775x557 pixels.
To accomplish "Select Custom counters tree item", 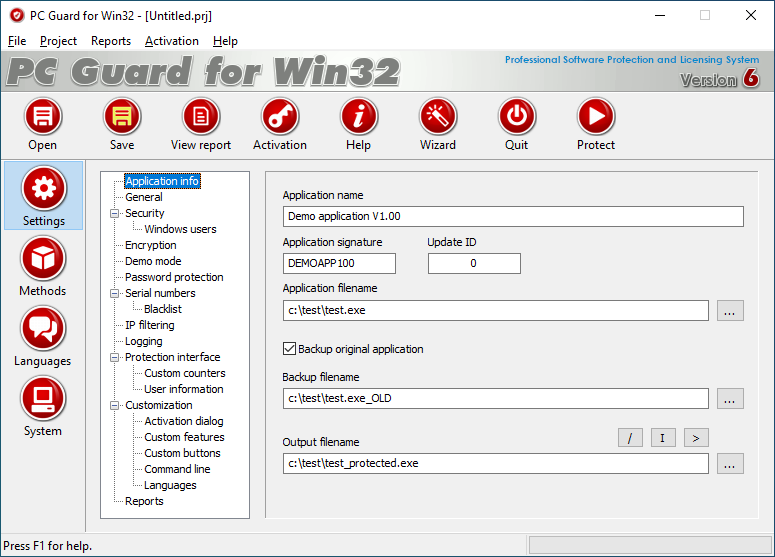I will (185, 373).
